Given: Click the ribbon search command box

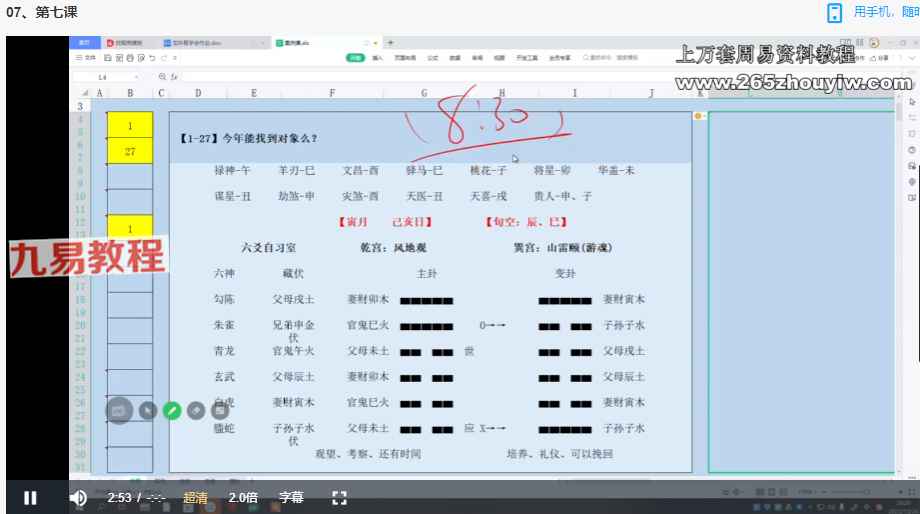Looking at the screenshot, I should pyautogui.click(x=611, y=58).
